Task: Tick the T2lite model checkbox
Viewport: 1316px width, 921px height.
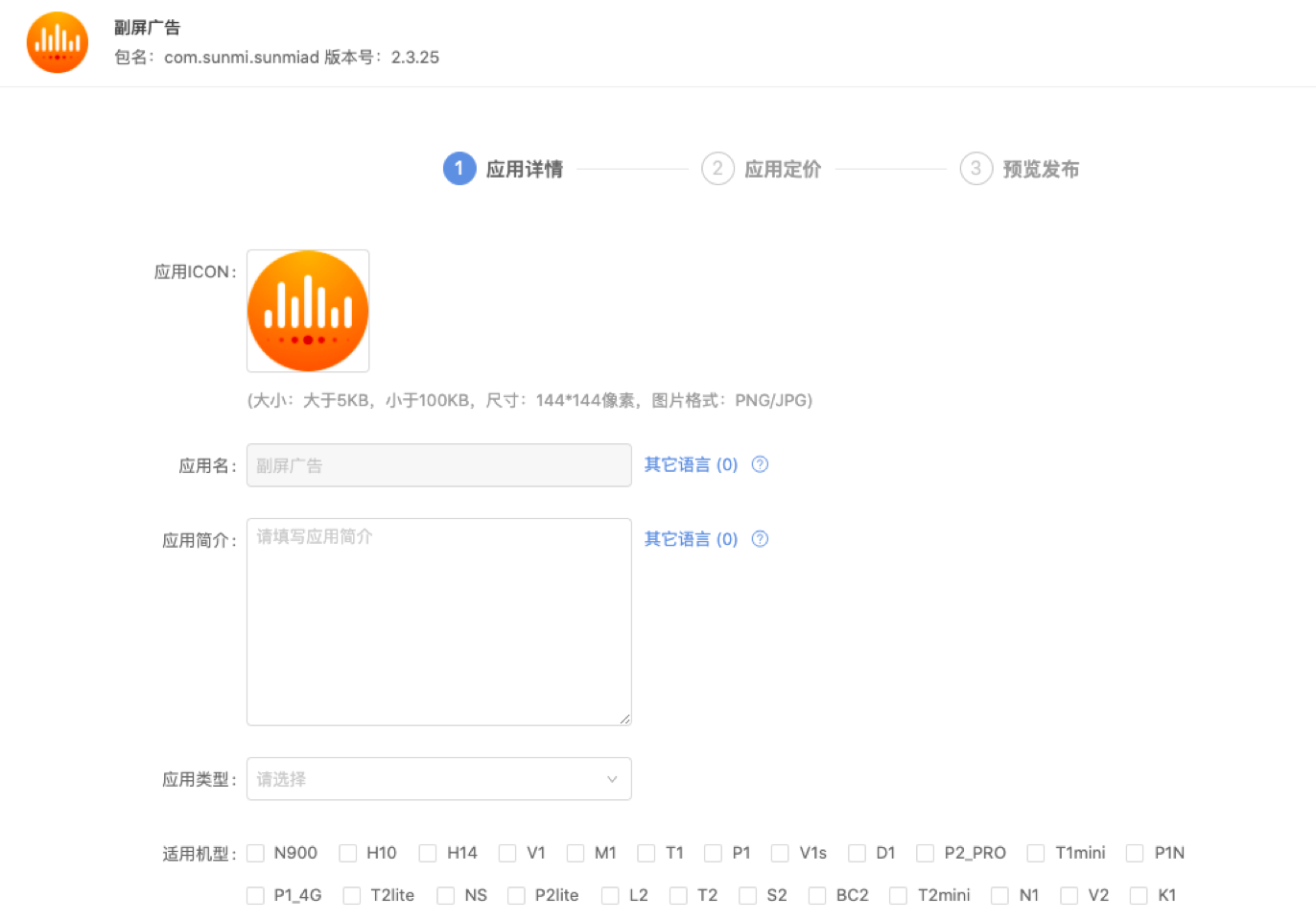Action: (x=352, y=895)
